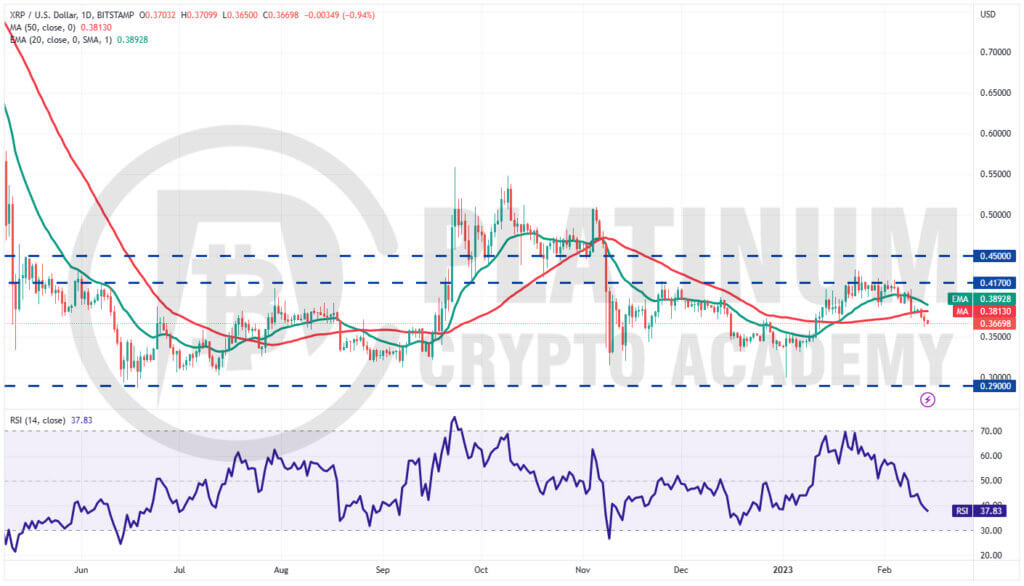Click the Nov label on the time axis

point(583,570)
